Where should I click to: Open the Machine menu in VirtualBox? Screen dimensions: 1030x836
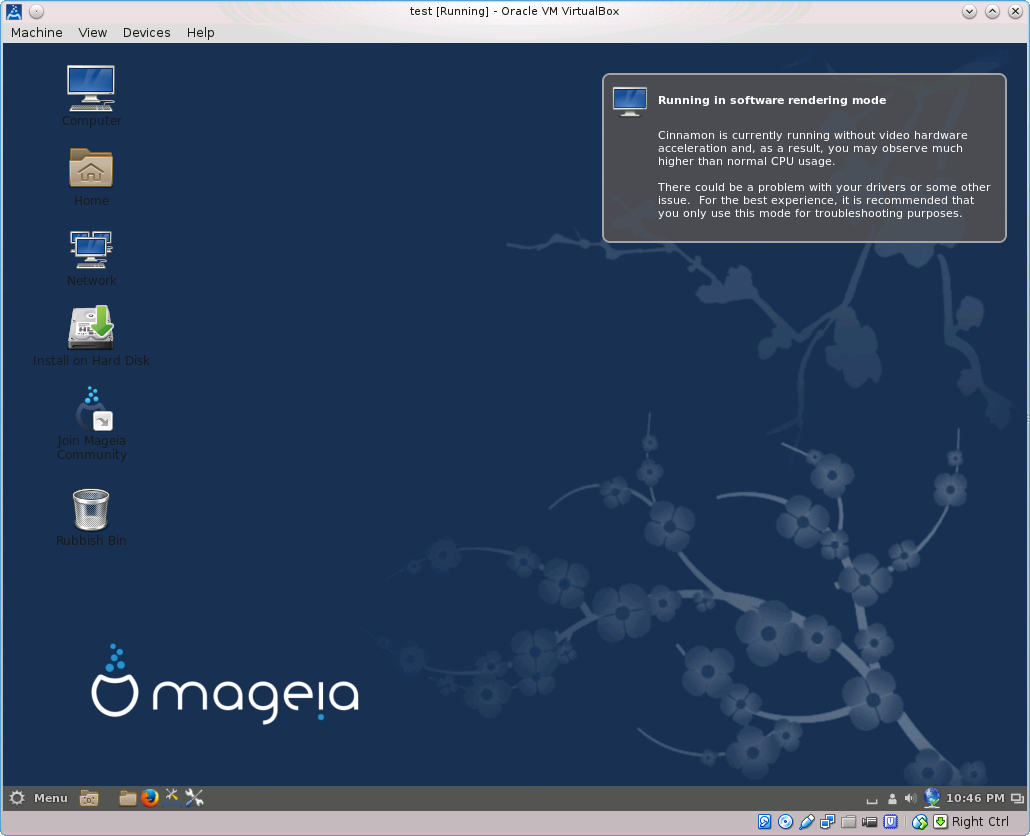[x=37, y=32]
